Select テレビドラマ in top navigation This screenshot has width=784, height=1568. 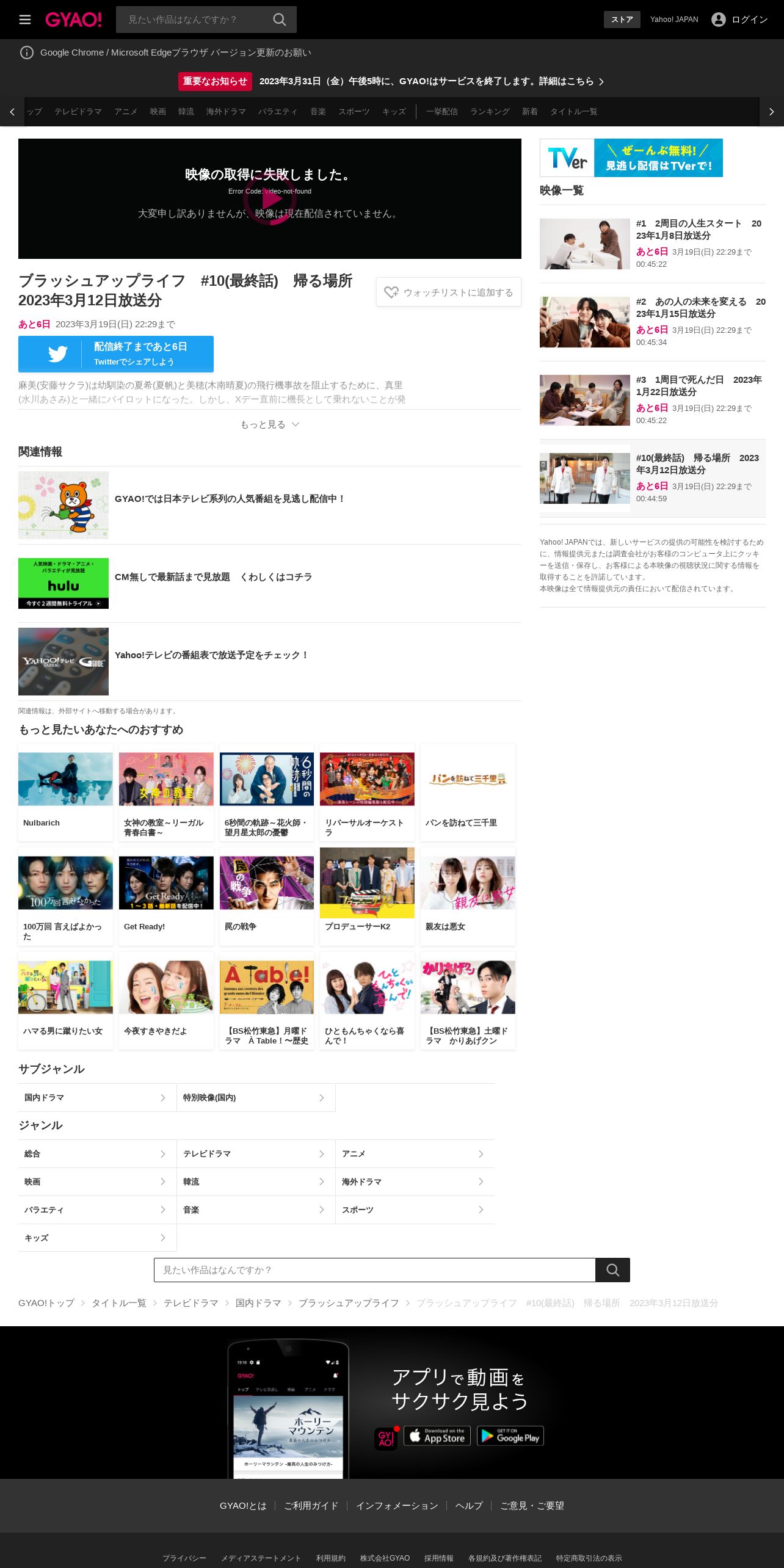pyautogui.click(x=78, y=112)
